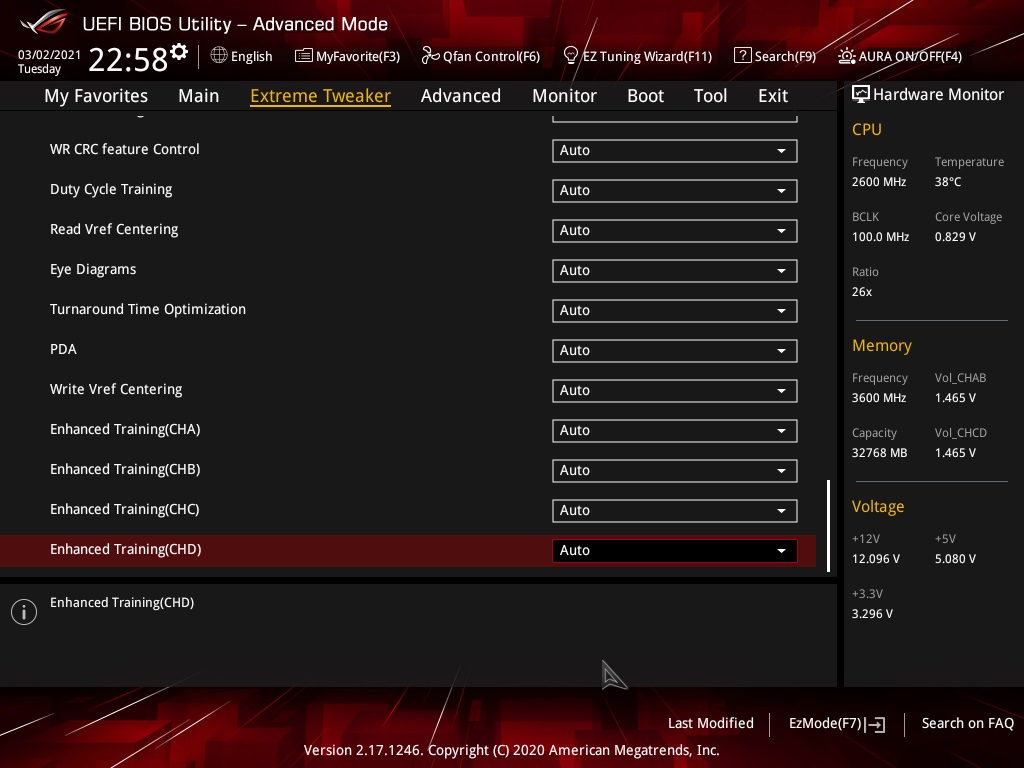Image resolution: width=1024 pixels, height=768 pixels.
Task: Click the language globe icon
Action: pyautogui.click(x=219, y=56)
